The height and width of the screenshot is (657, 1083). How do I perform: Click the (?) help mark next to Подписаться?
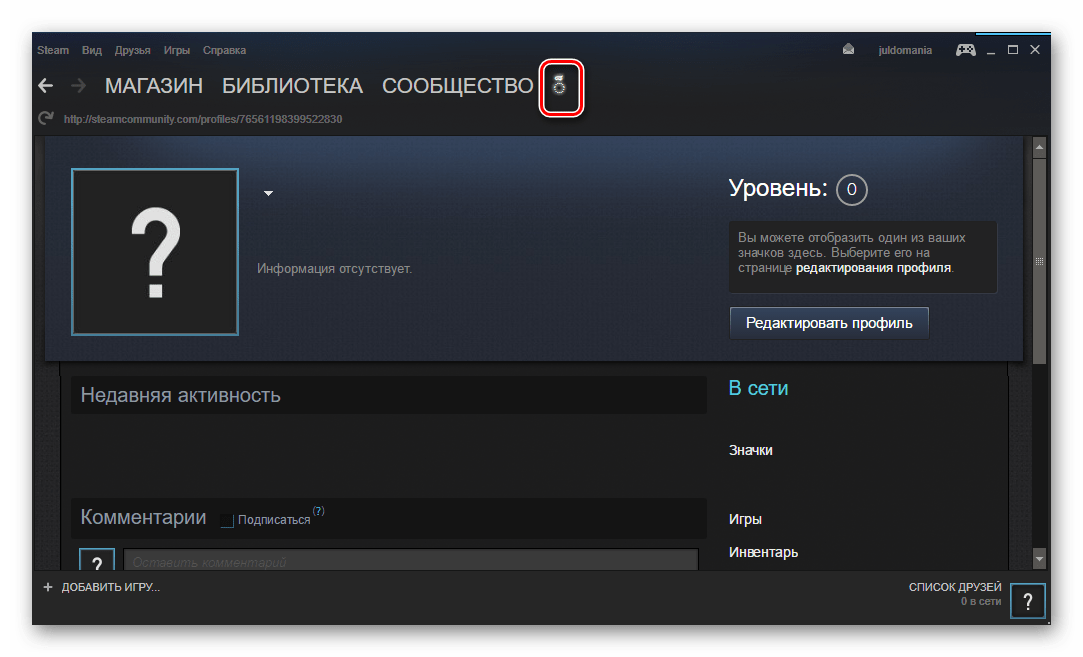pos(318,511)
